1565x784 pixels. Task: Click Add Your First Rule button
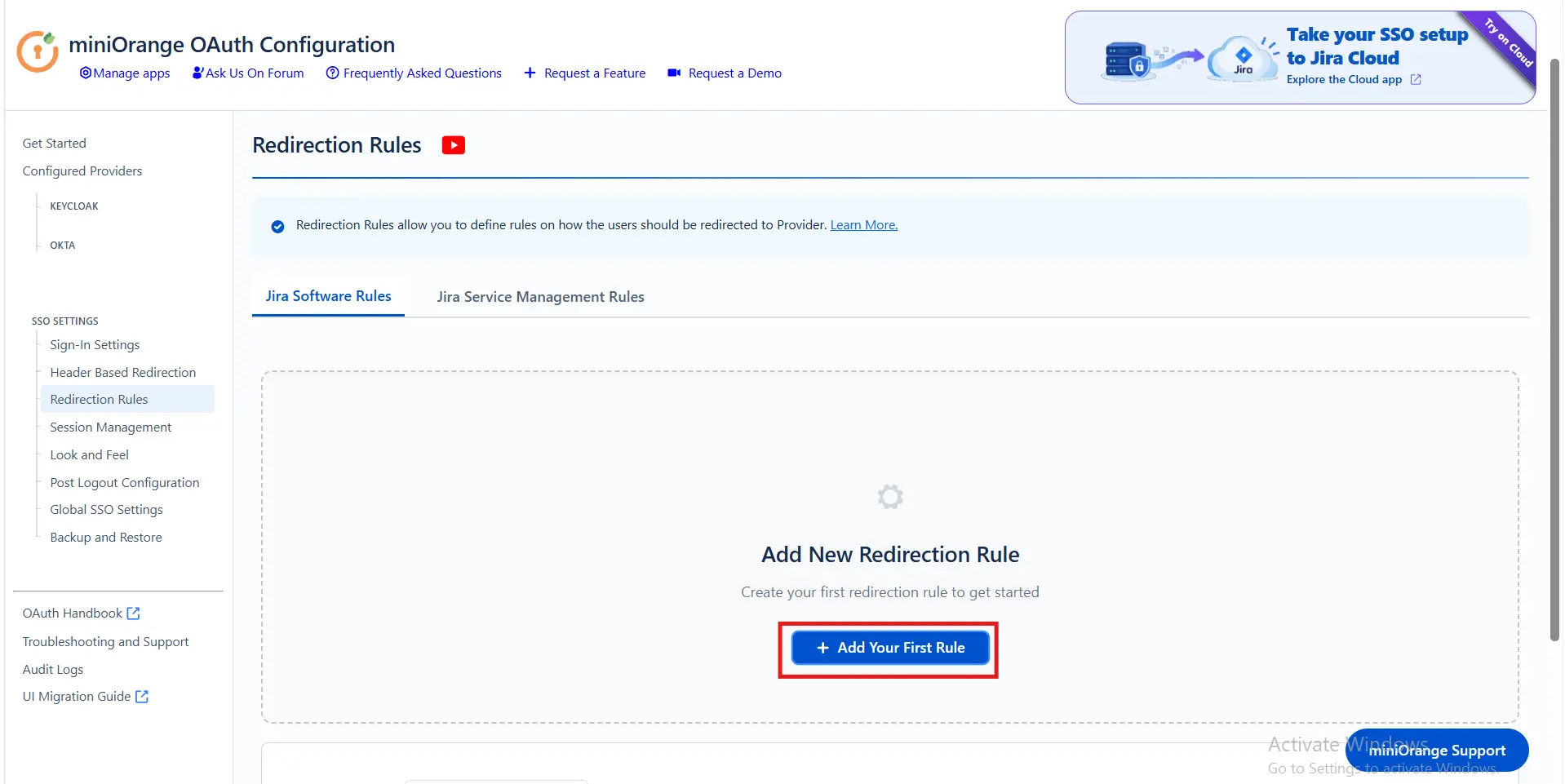point(890,648)
